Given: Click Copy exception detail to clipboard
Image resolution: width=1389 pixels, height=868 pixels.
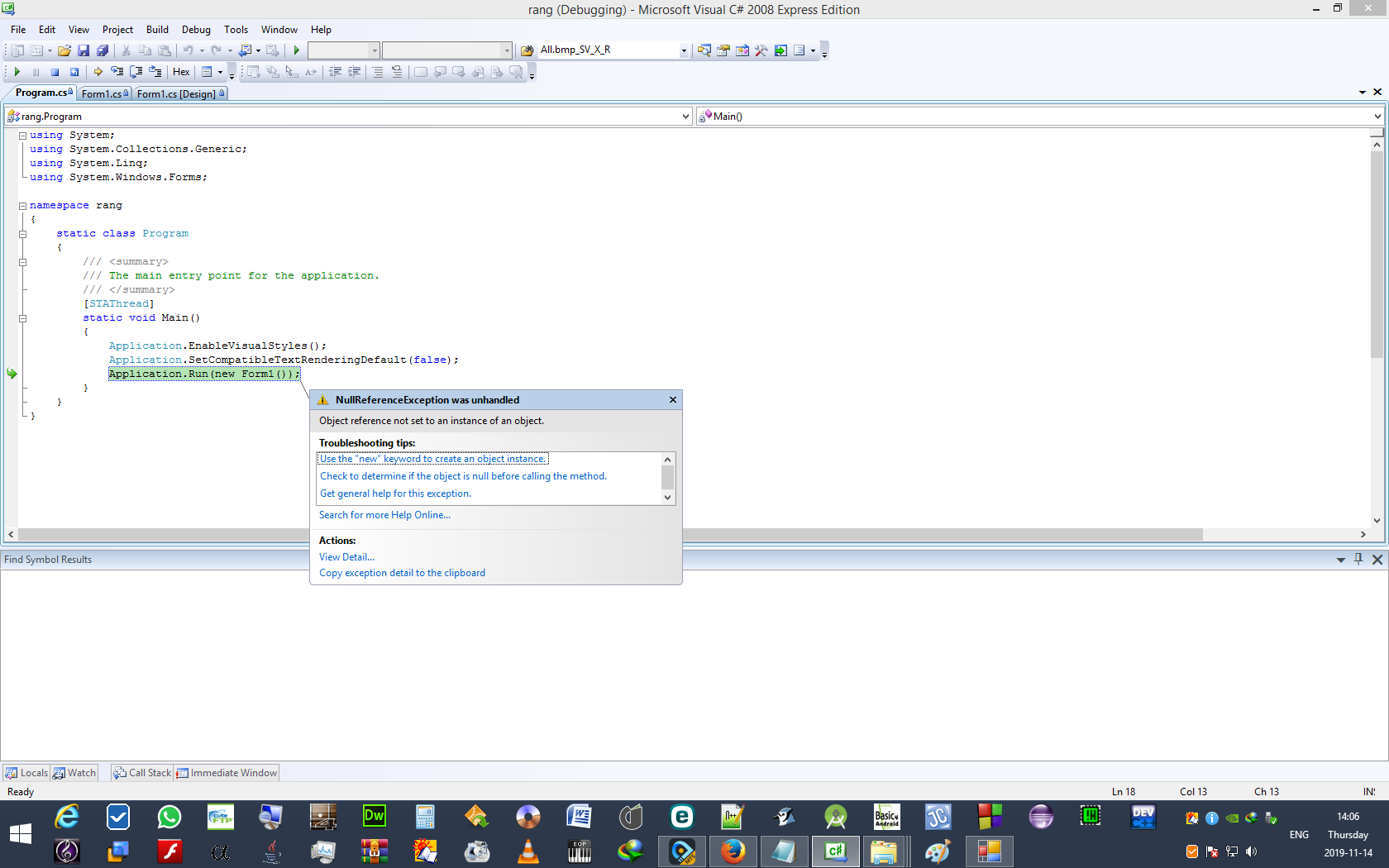Looking at the screenshot, I should click(402, 573).
